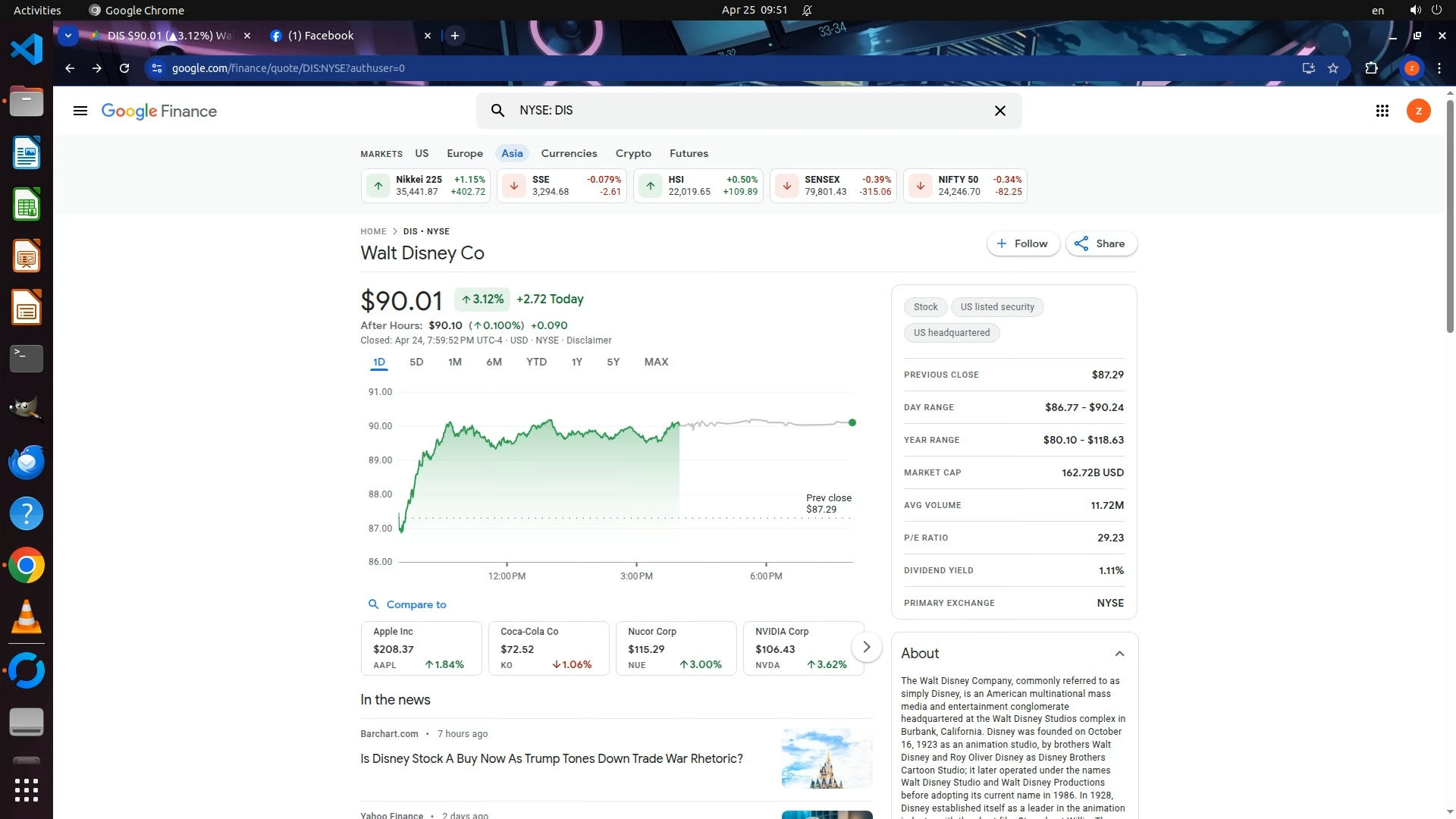Click the Compare to link
The width and height of the screenshot is (1456, 819).
[x=416, y=604]
